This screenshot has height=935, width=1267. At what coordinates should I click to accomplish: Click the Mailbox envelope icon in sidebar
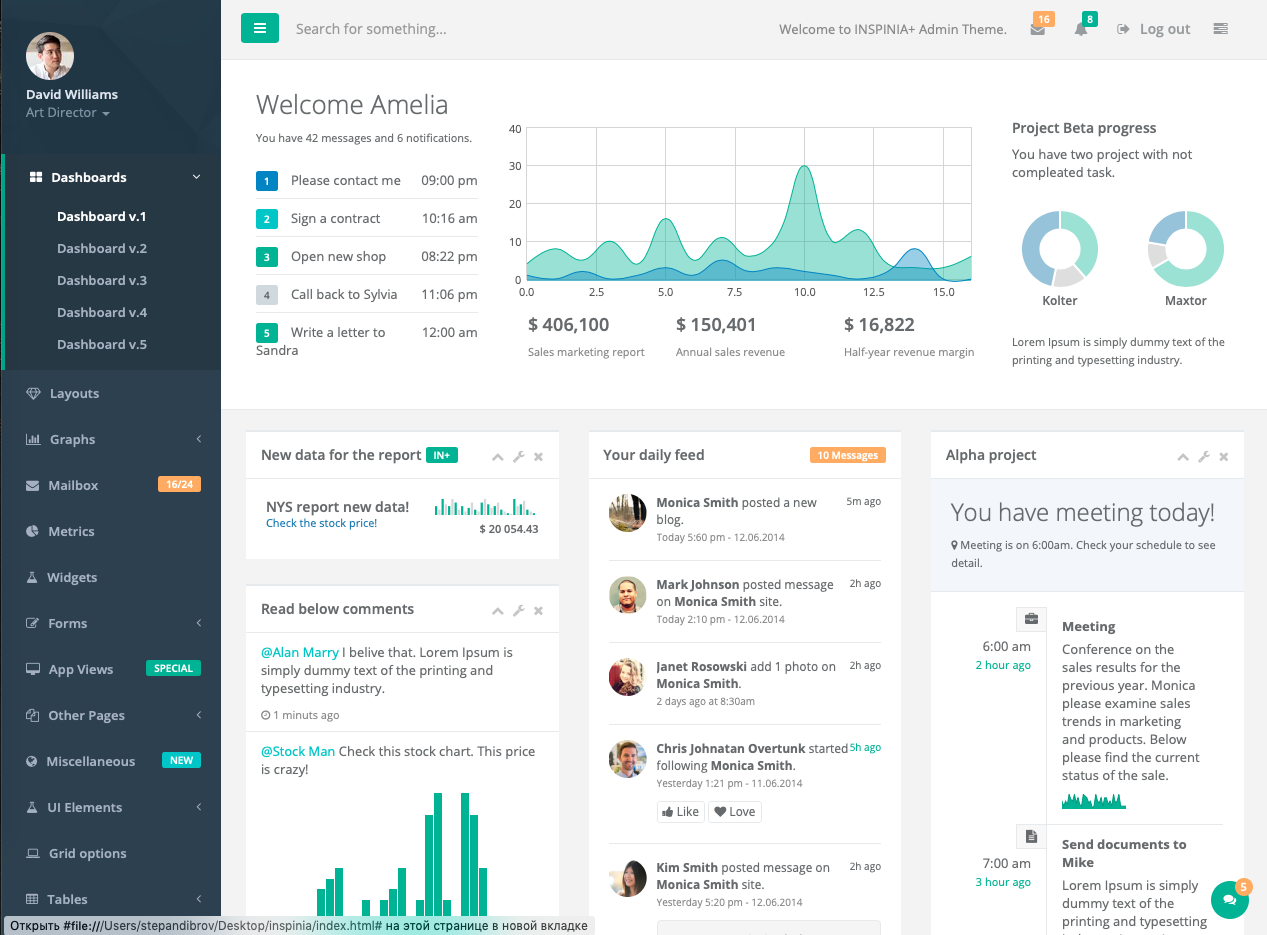click(32, 485)
